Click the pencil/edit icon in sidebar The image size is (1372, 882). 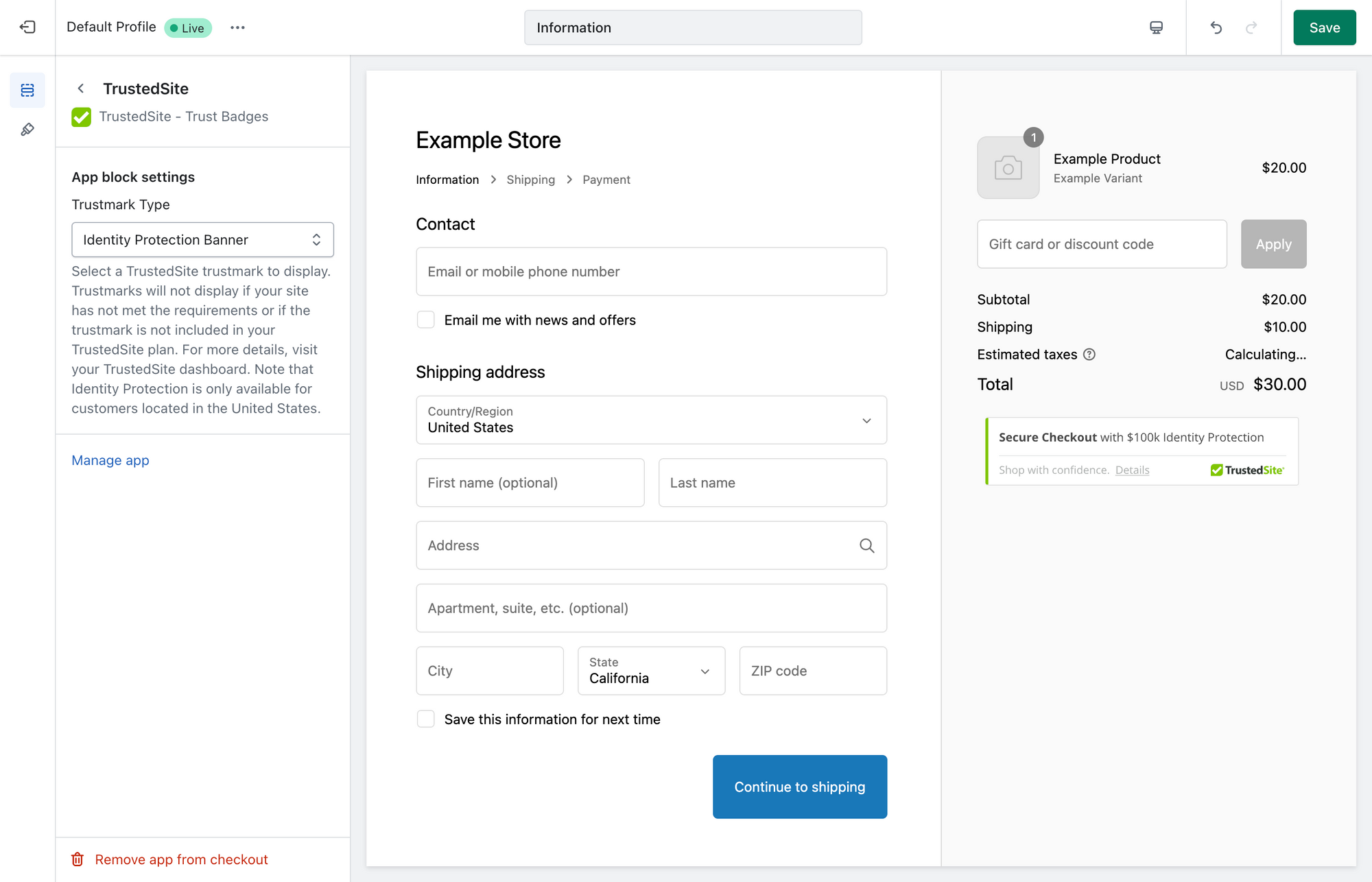pyautogui.click(x=27, y=129)
